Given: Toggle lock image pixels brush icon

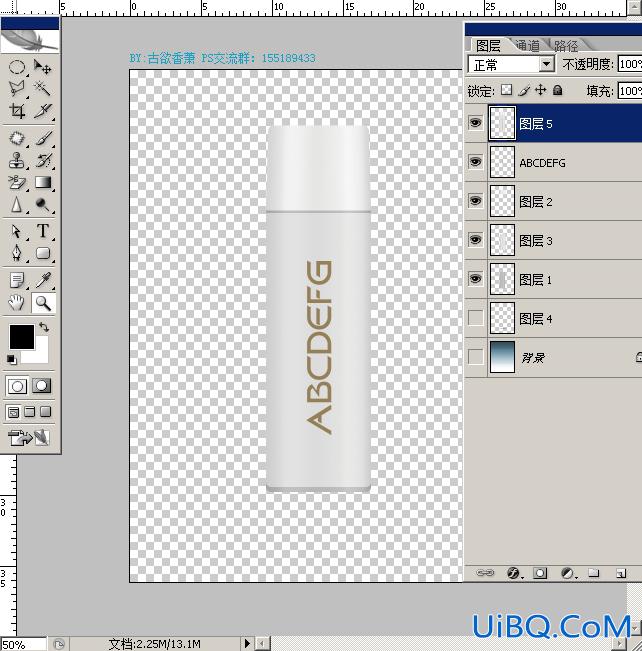Looking at the screenshot, I should (x=524, y=90).
